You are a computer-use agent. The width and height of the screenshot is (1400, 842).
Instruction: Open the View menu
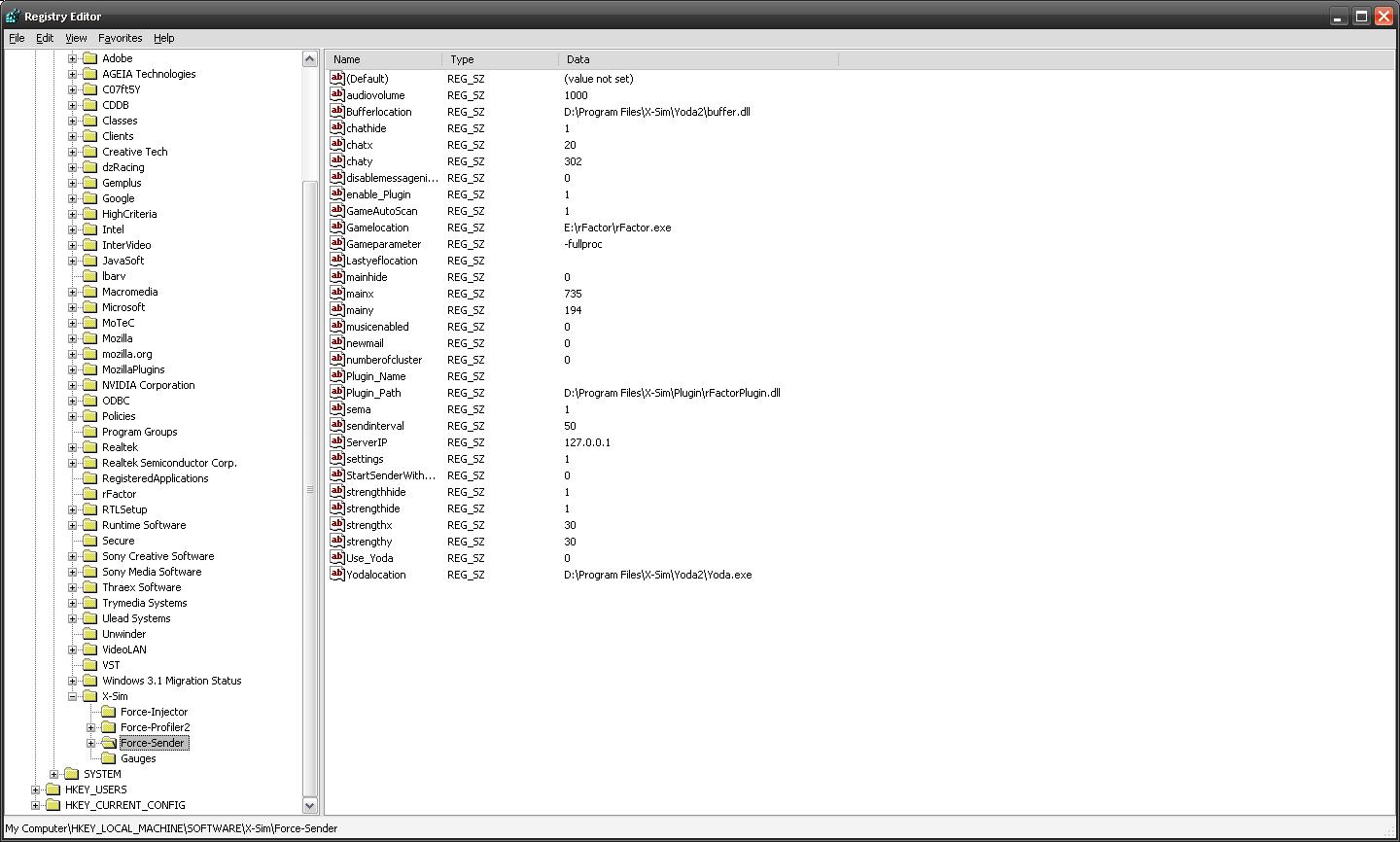point(76,38)
